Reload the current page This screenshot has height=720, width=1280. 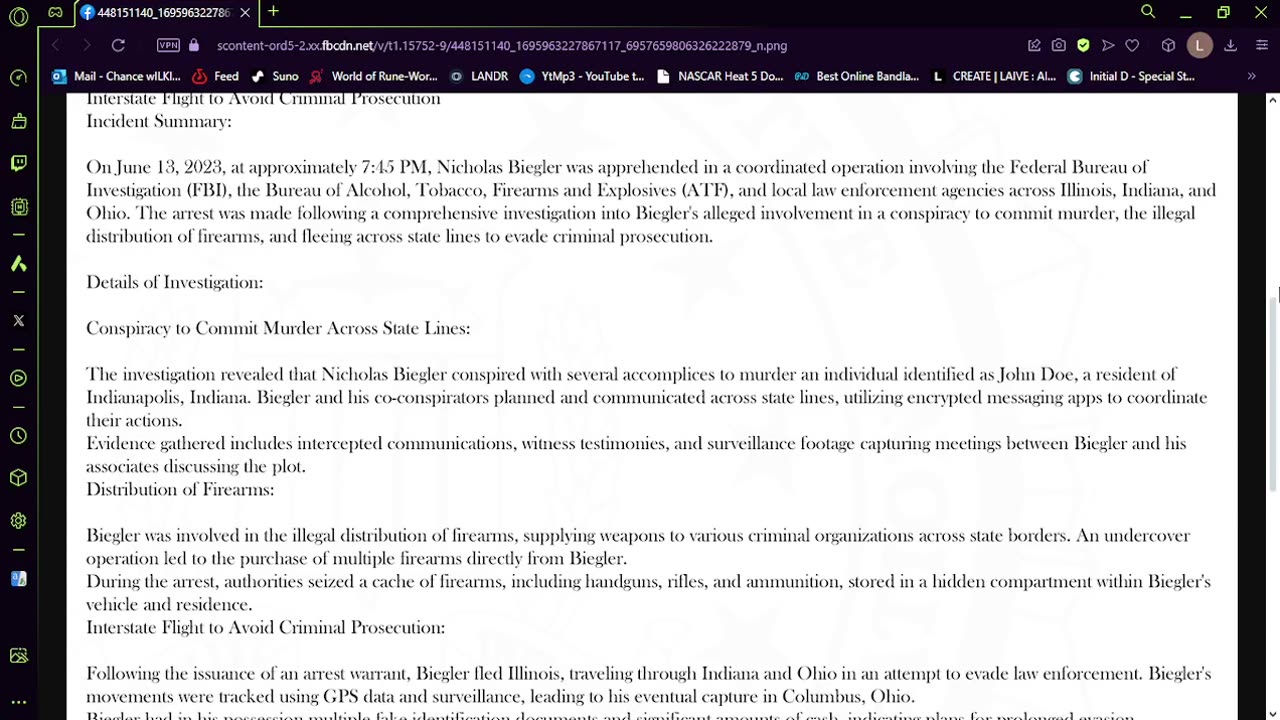118,45
